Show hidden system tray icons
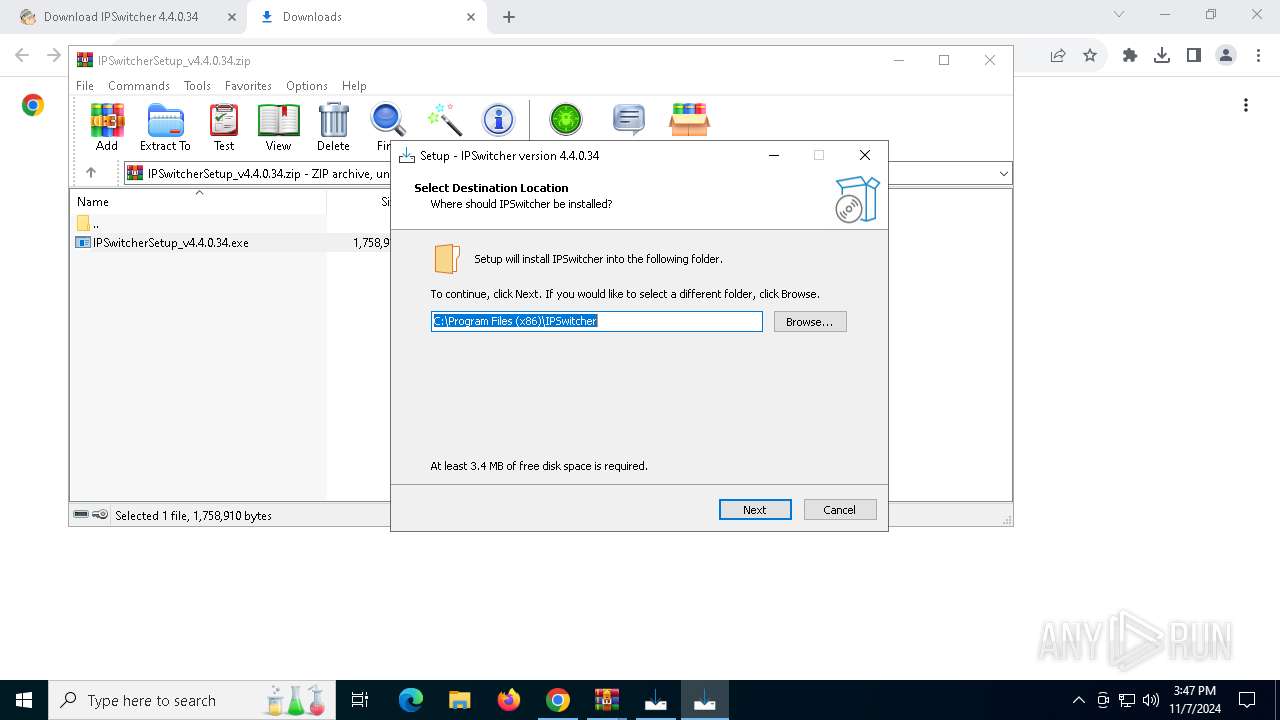The image size is (1280, 720). click(1078, 700)
